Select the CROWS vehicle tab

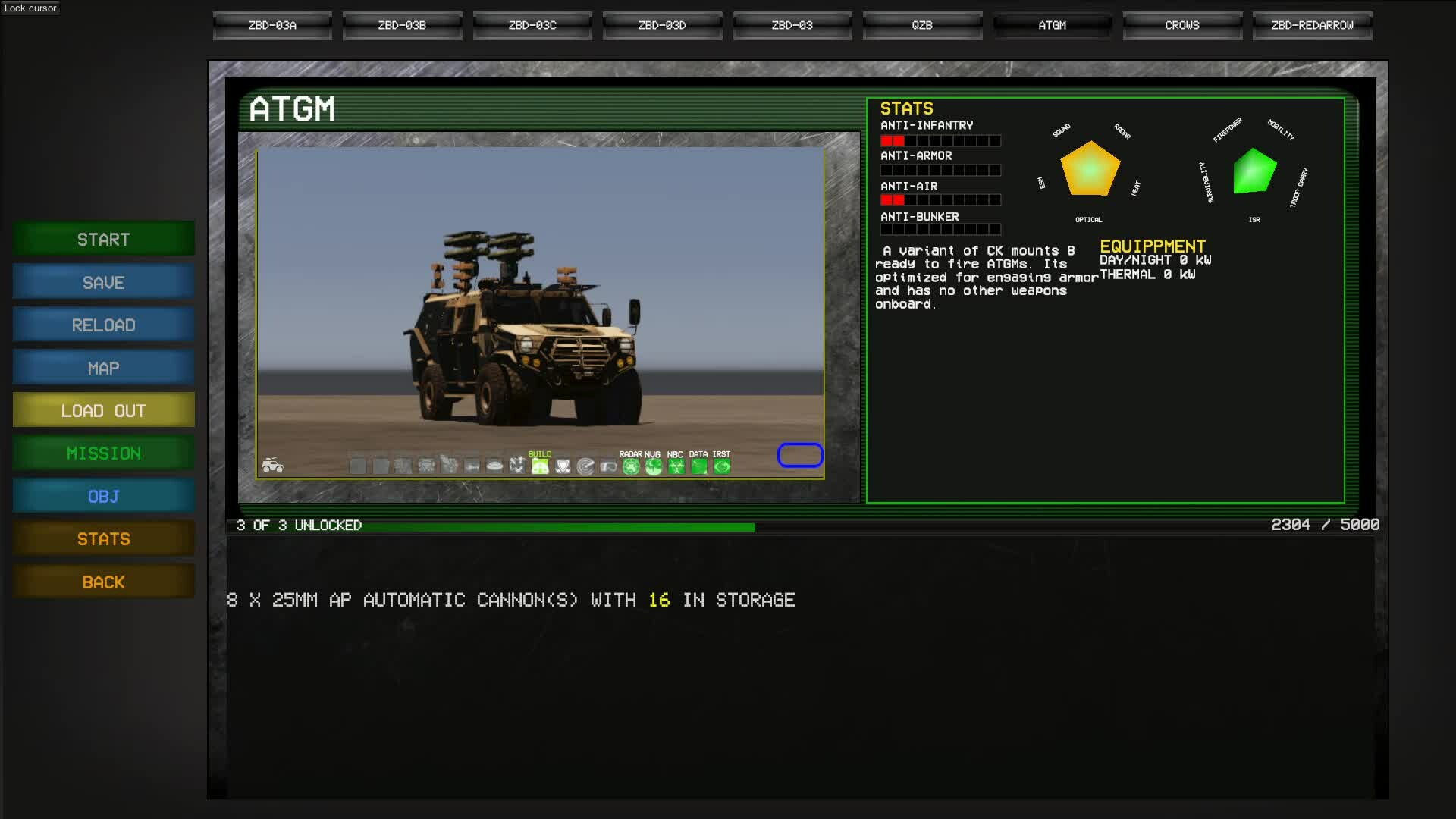(1181, 25)
